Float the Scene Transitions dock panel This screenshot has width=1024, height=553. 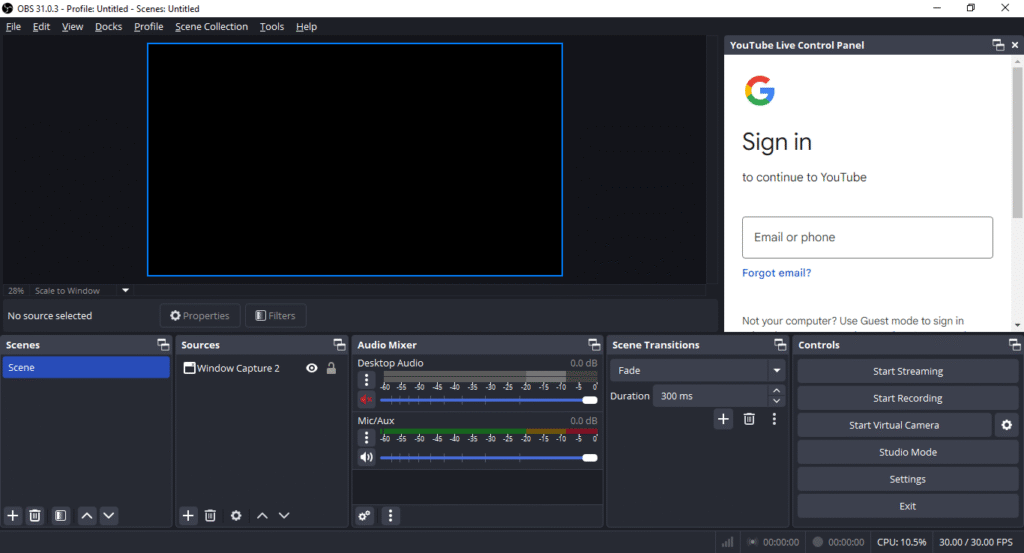click(x=780, y=345)
